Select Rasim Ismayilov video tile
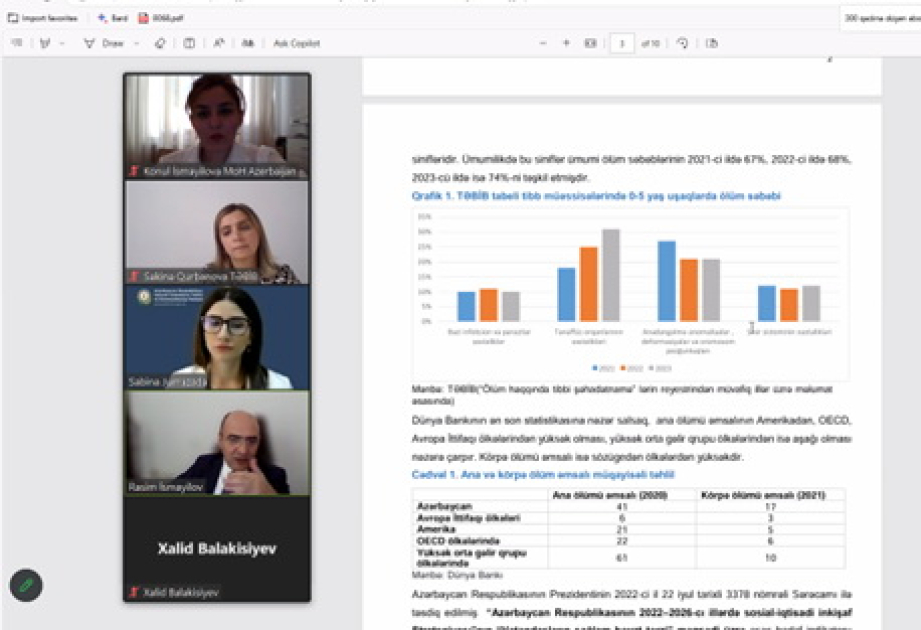 tap(217, 443)
